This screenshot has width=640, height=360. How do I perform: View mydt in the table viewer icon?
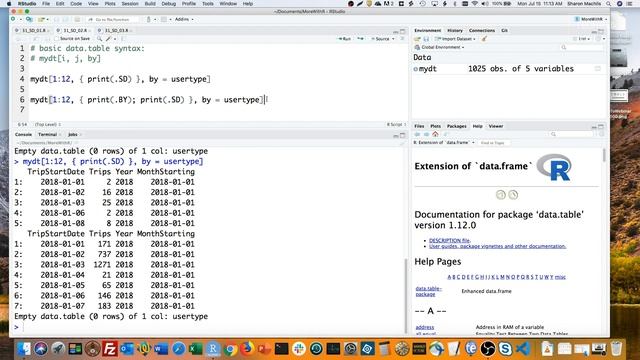coord(598,69)
